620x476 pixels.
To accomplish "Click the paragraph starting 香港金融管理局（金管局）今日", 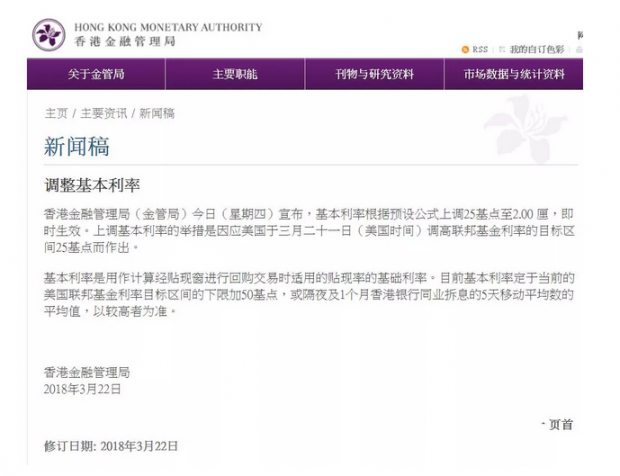I will tap(309, 231).
